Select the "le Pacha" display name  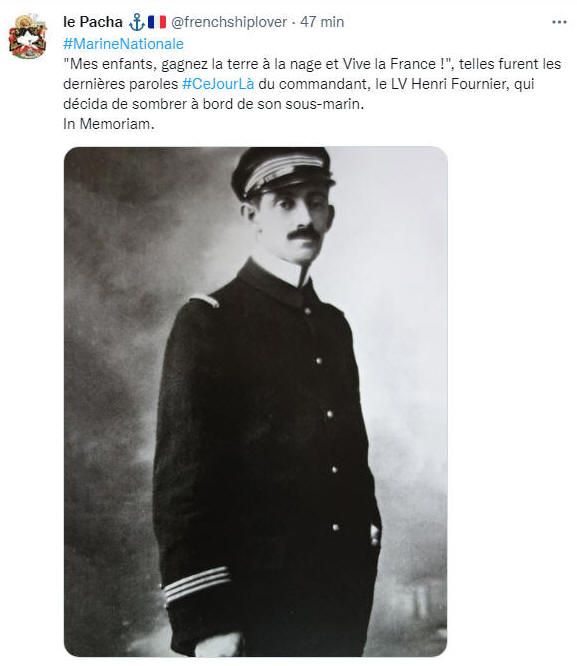tap(93, 22)
